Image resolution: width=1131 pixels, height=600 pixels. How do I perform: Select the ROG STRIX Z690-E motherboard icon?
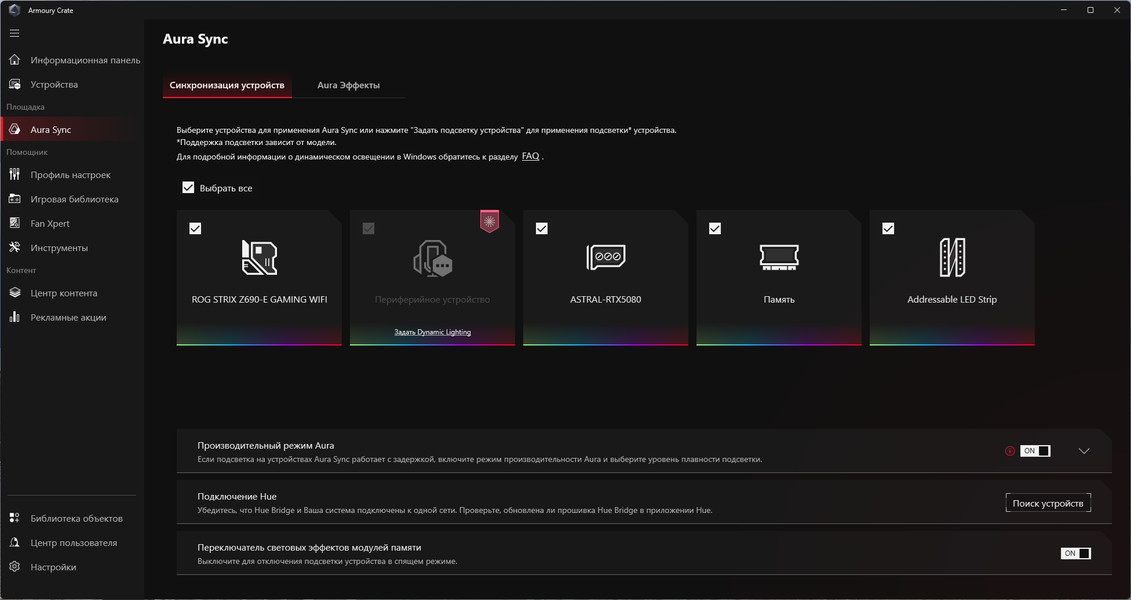click(x=259, y=257)
